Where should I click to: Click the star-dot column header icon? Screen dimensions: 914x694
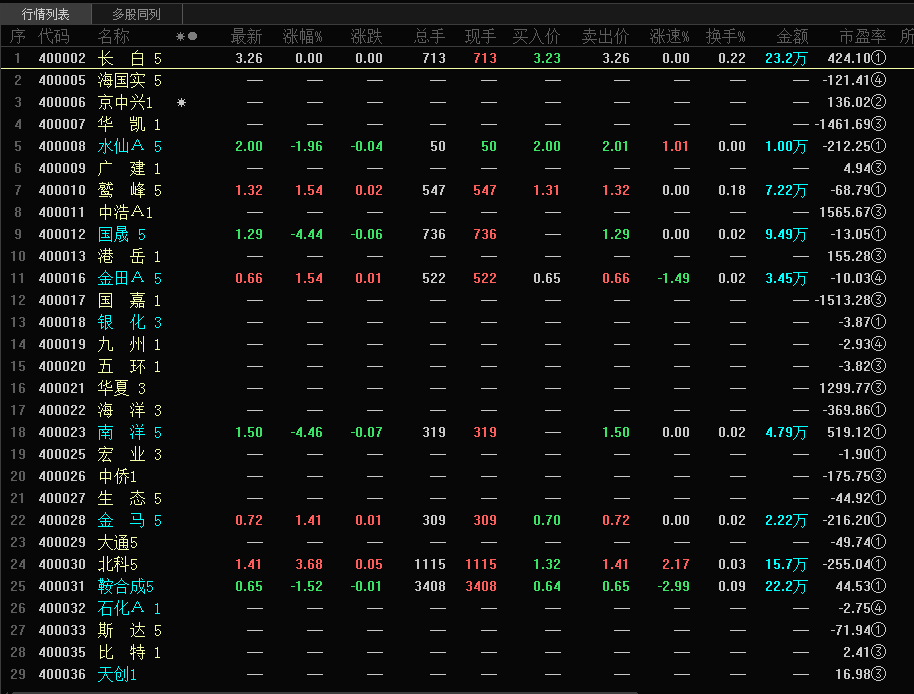pyautogui.click(x=187, y=36)
